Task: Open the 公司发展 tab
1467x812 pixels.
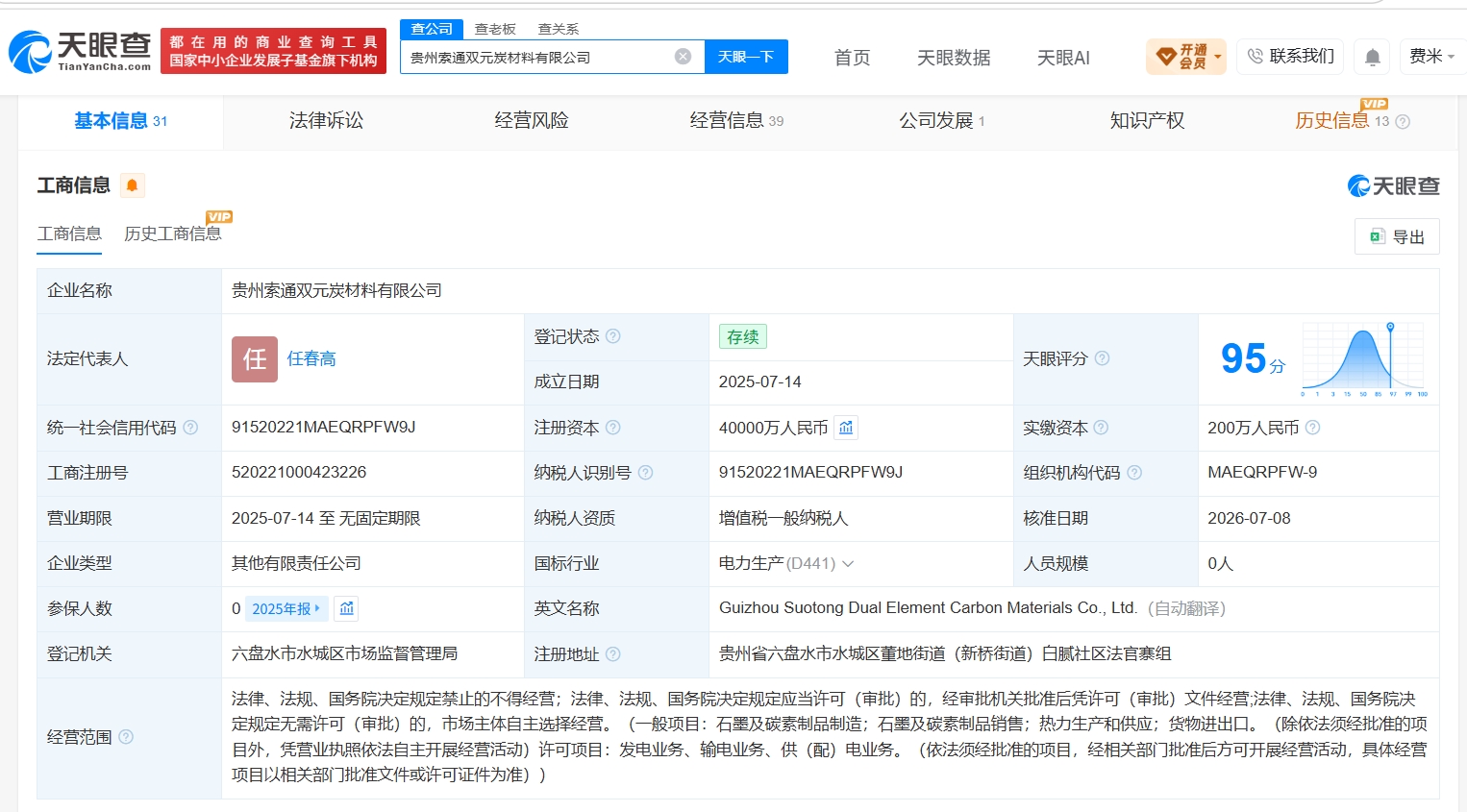Action: point(942,121)
